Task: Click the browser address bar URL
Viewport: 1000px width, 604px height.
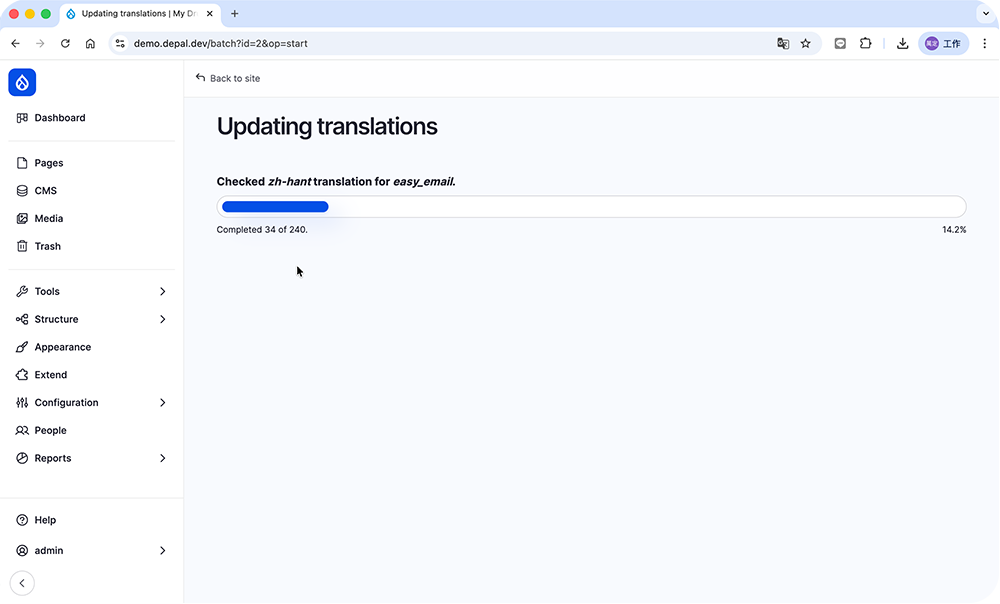Action: 220,44
